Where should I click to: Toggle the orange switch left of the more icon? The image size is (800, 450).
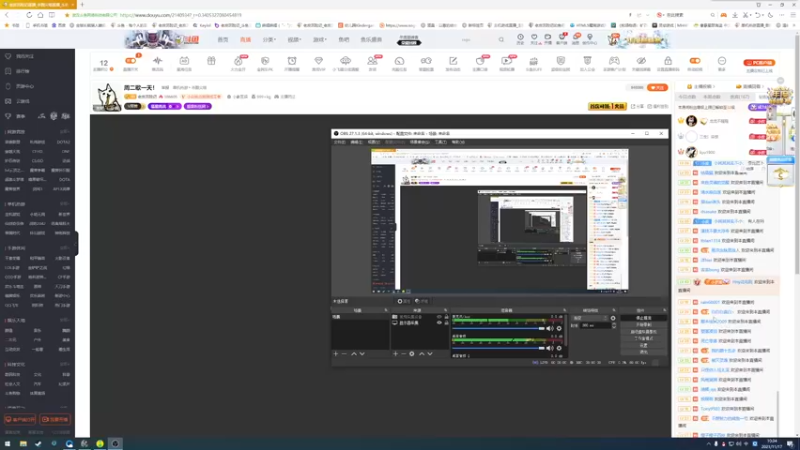click(695, 61)
